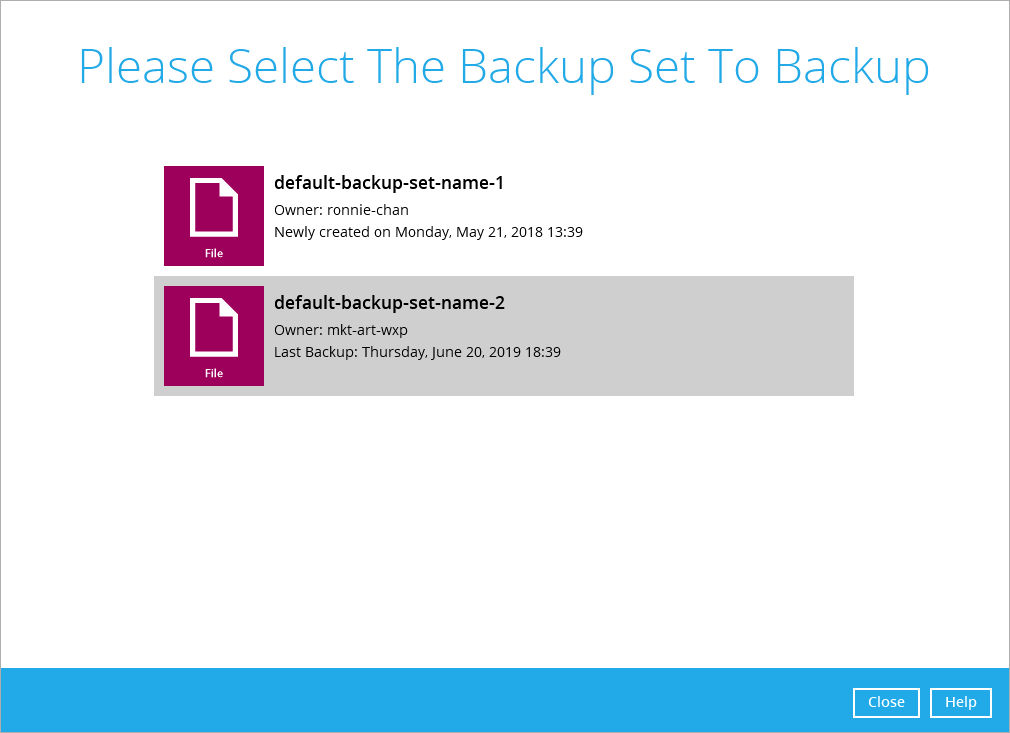This screenshot has height=733, width=1010.
Task: Click the blue footer bar left of Close
Action: coord(425,700)
